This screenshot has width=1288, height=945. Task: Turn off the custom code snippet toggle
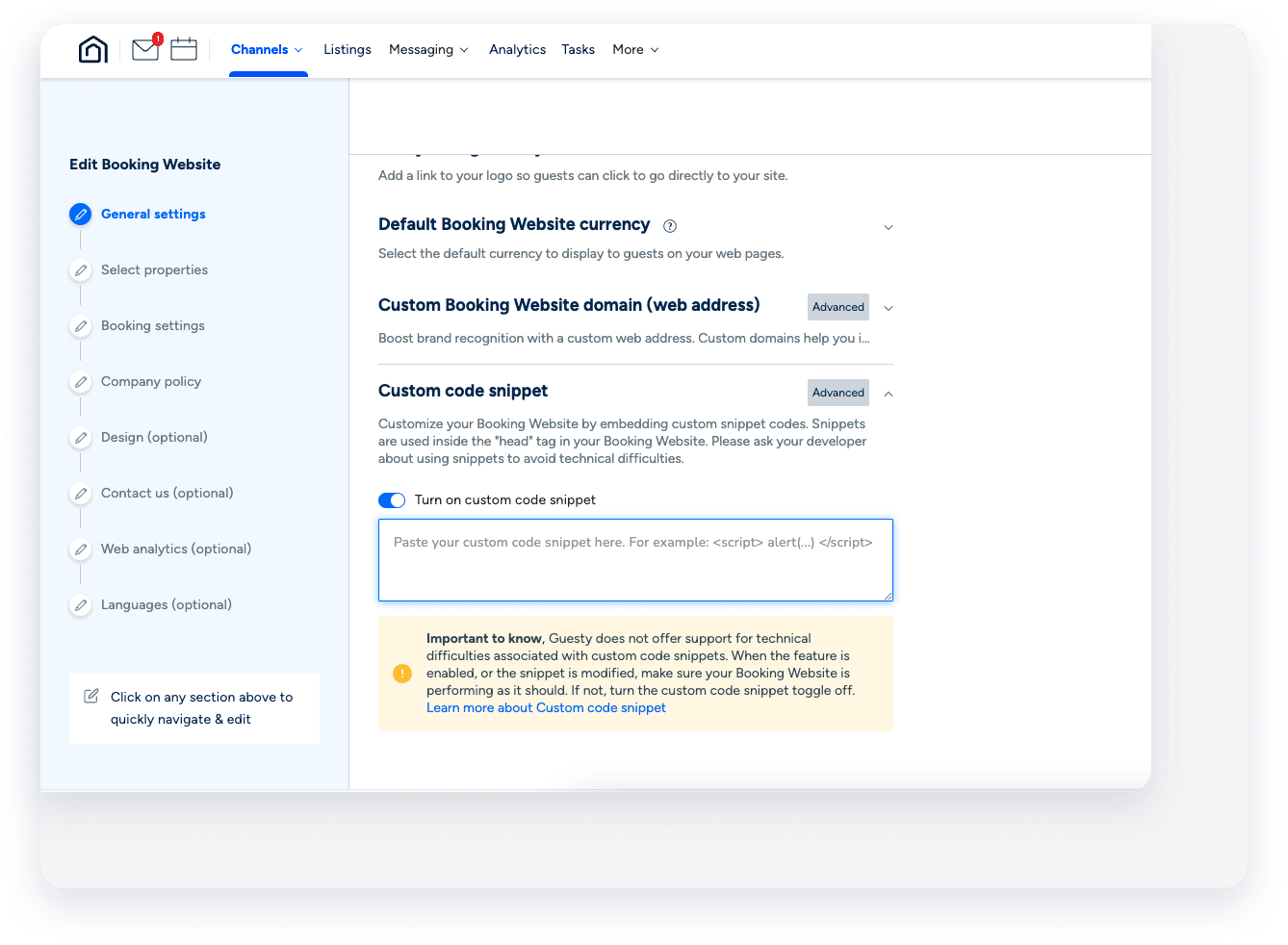click(392, 500)
